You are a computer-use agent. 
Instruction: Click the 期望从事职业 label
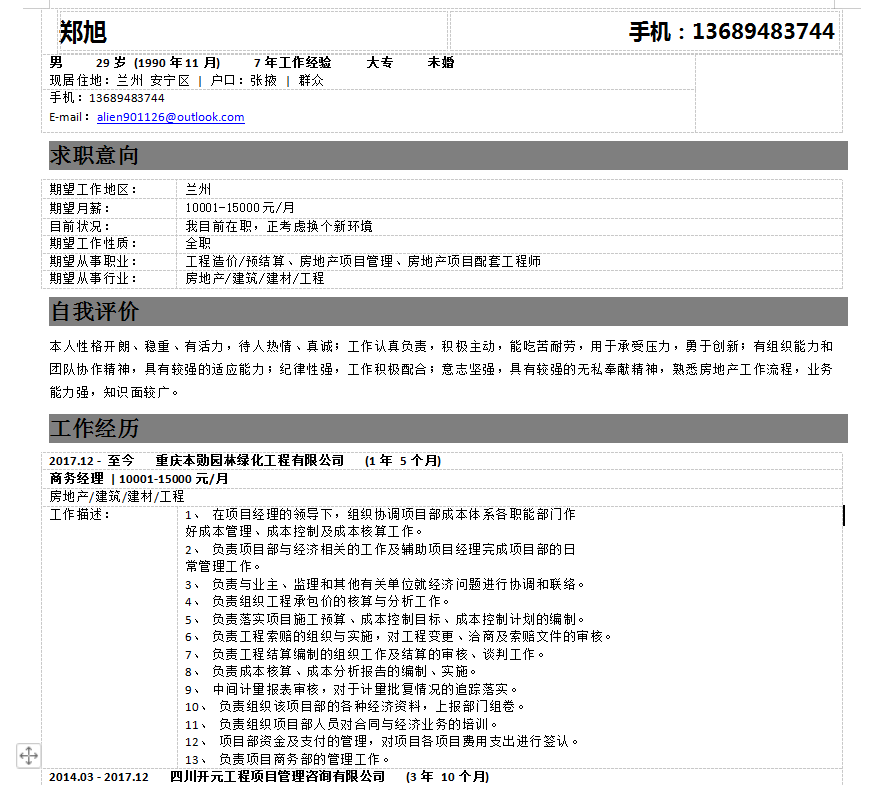pyautogui.click(x=93, y=261)
